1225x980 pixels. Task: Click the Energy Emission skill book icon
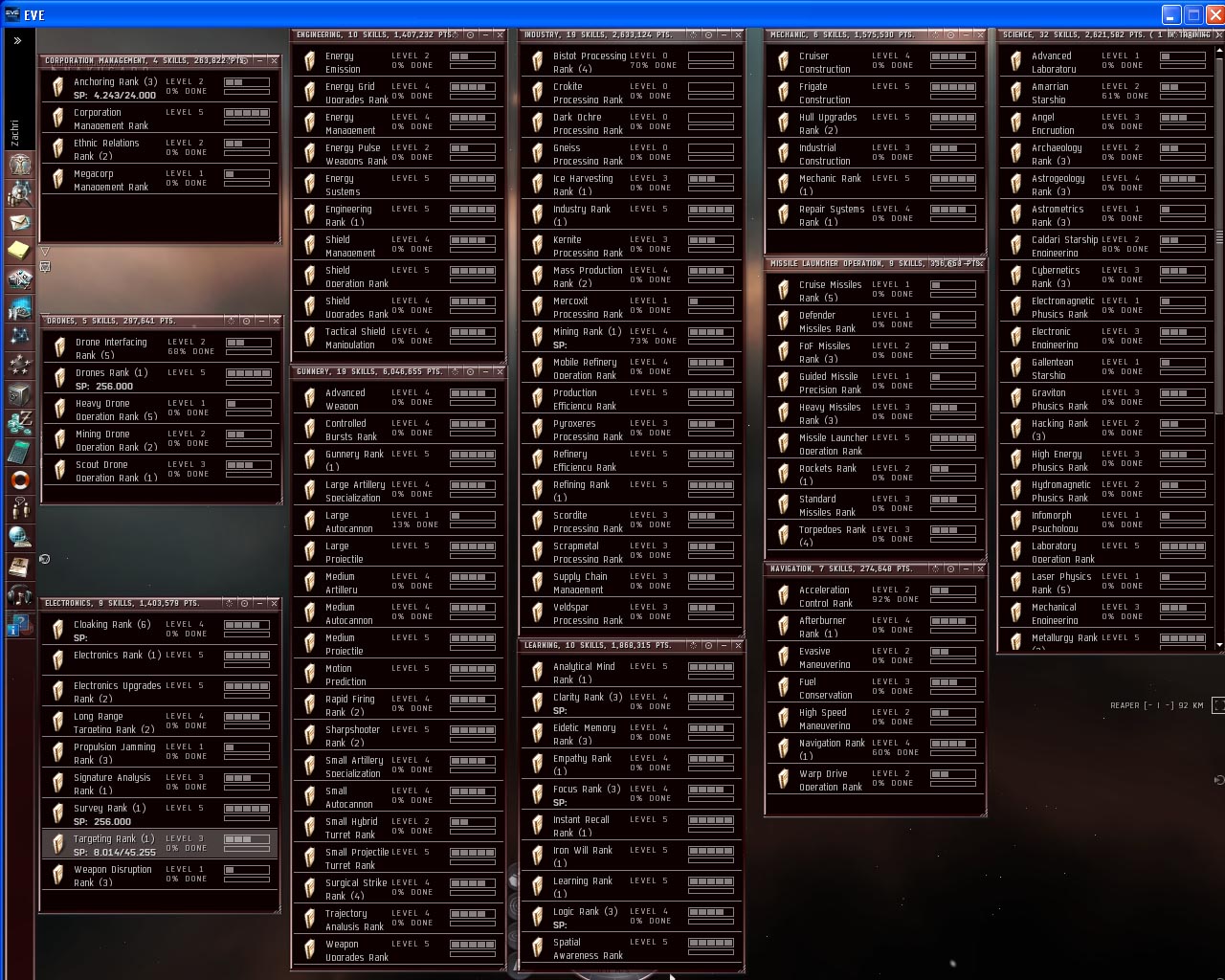tap(310, 62)
